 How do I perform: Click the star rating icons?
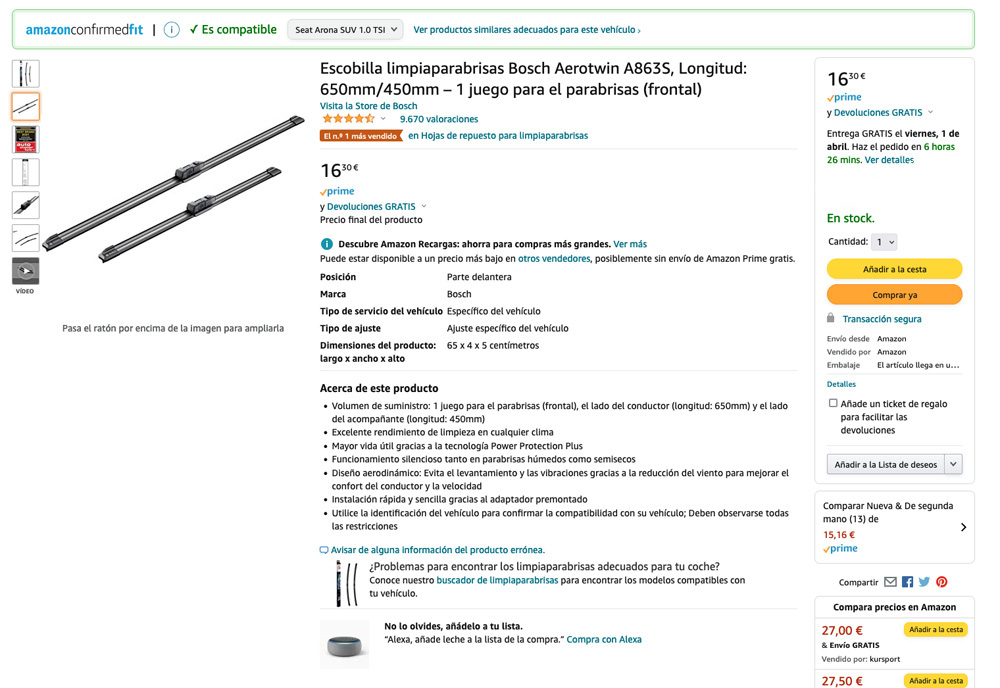(347, 119)
